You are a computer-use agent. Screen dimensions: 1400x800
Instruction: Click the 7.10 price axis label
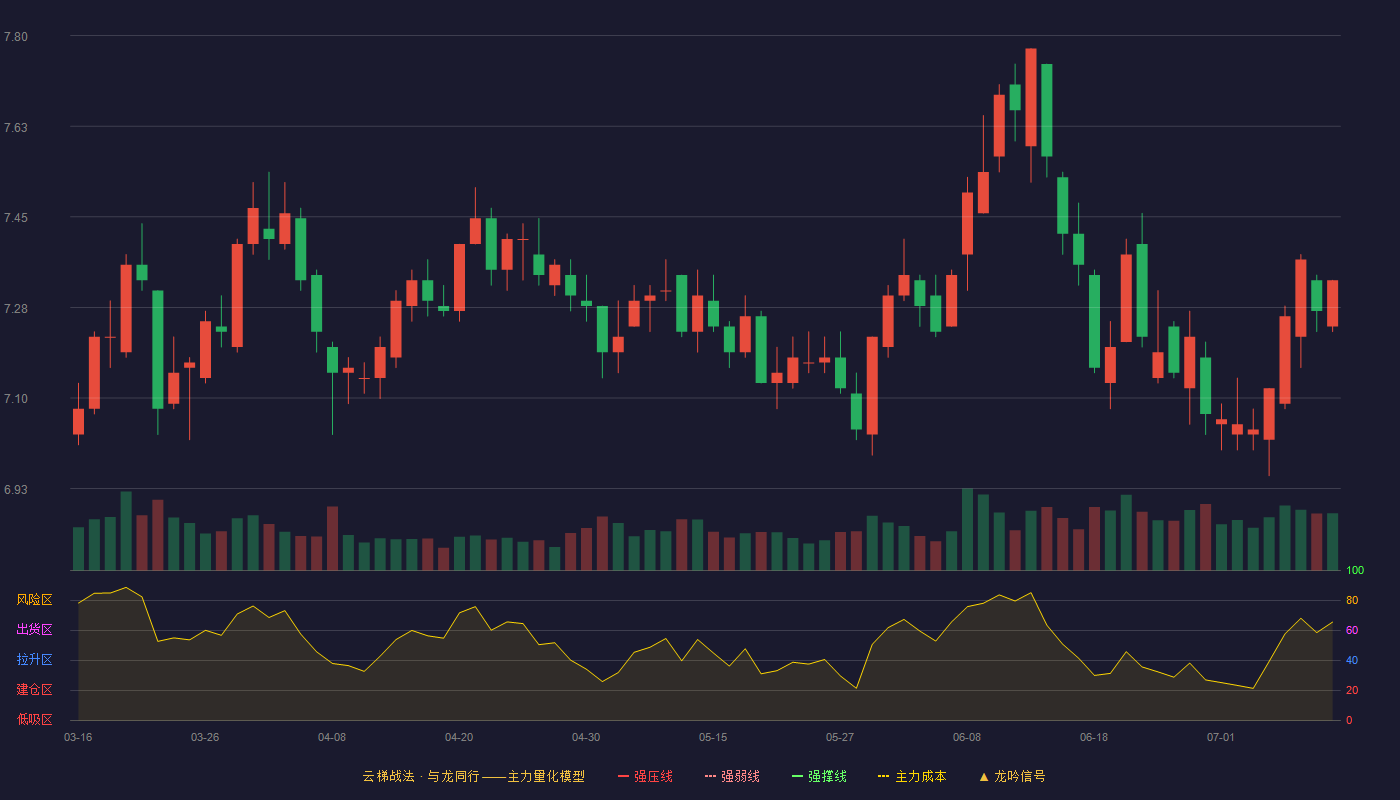tap(16, 399)
